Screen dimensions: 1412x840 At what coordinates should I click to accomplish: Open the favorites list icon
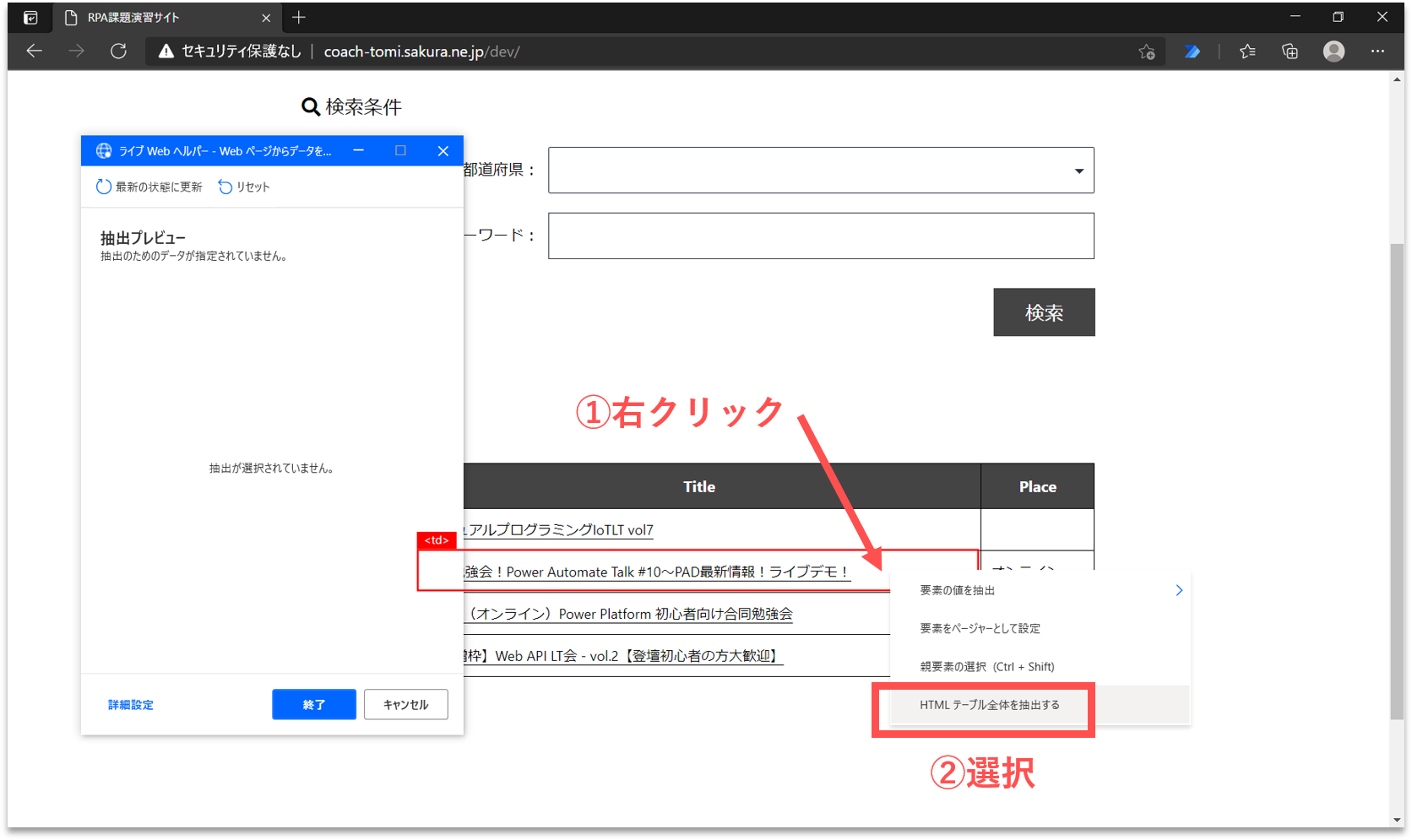point(1247,51)
